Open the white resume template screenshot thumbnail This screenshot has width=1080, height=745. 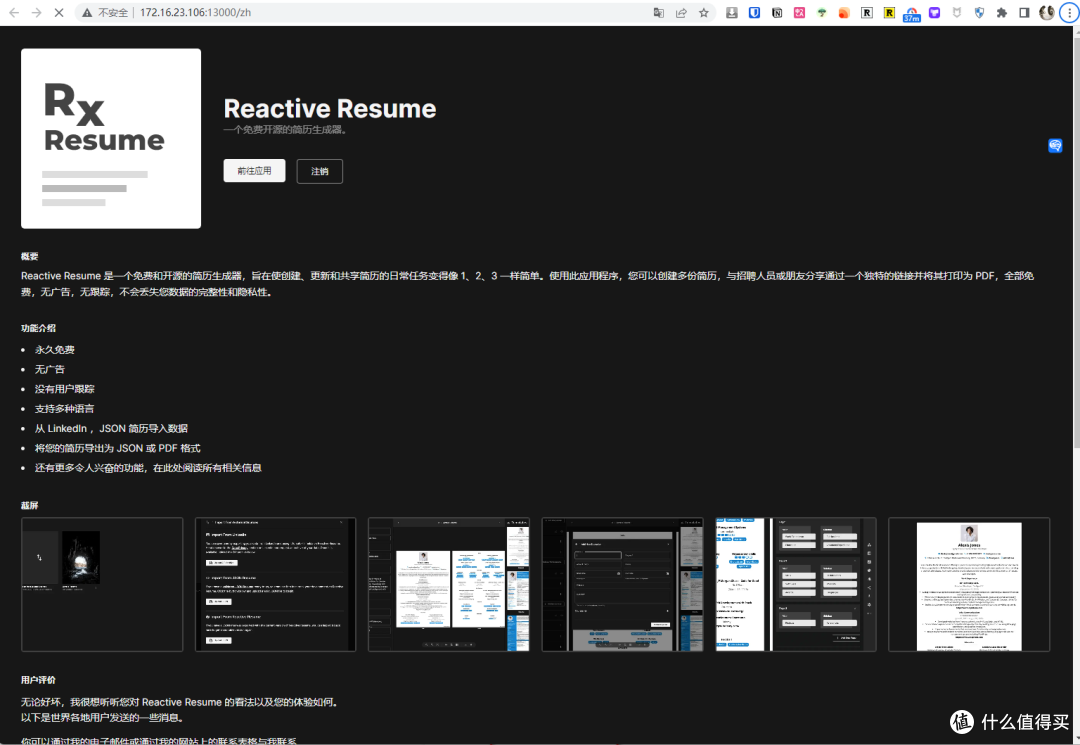click(968, 584)
